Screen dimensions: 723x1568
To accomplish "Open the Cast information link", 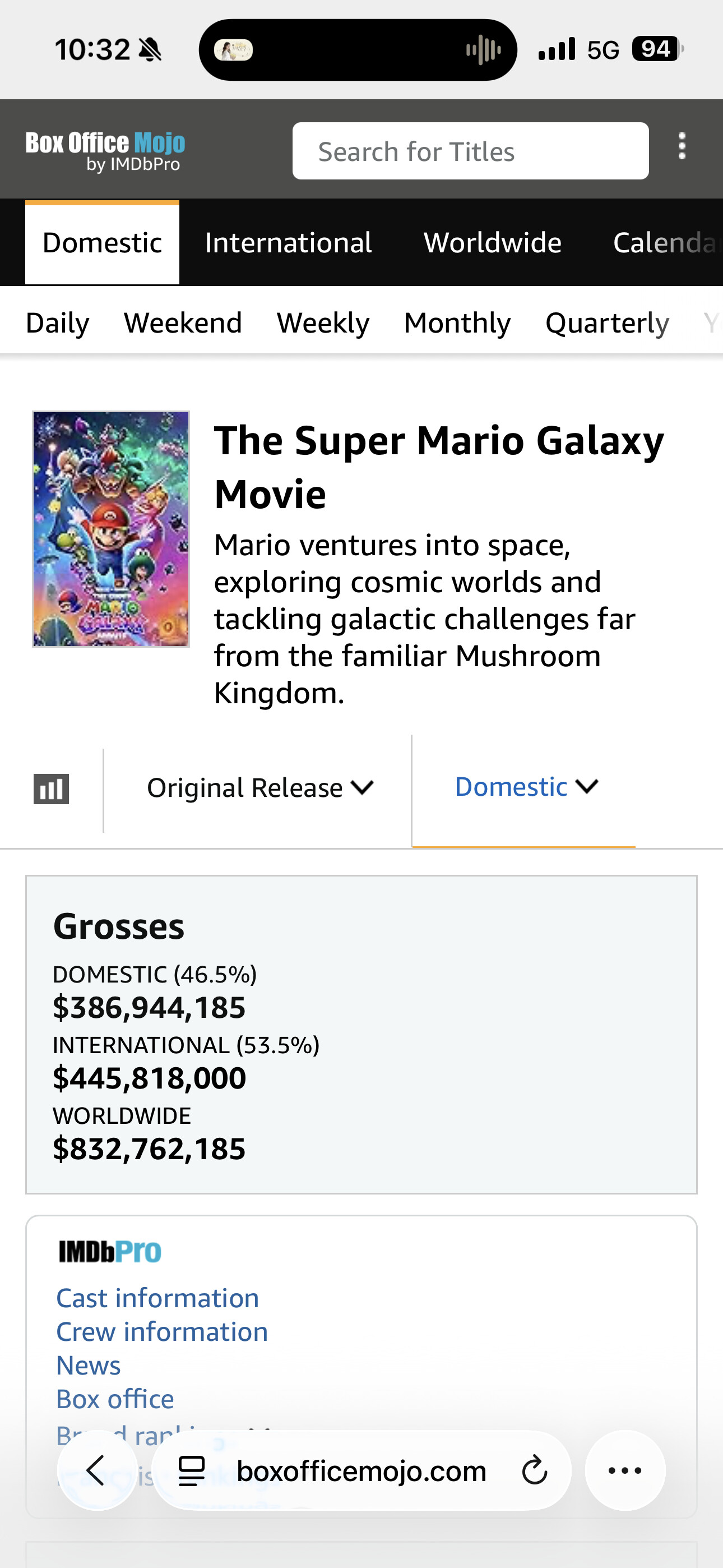I will [x=157, y=1298].
